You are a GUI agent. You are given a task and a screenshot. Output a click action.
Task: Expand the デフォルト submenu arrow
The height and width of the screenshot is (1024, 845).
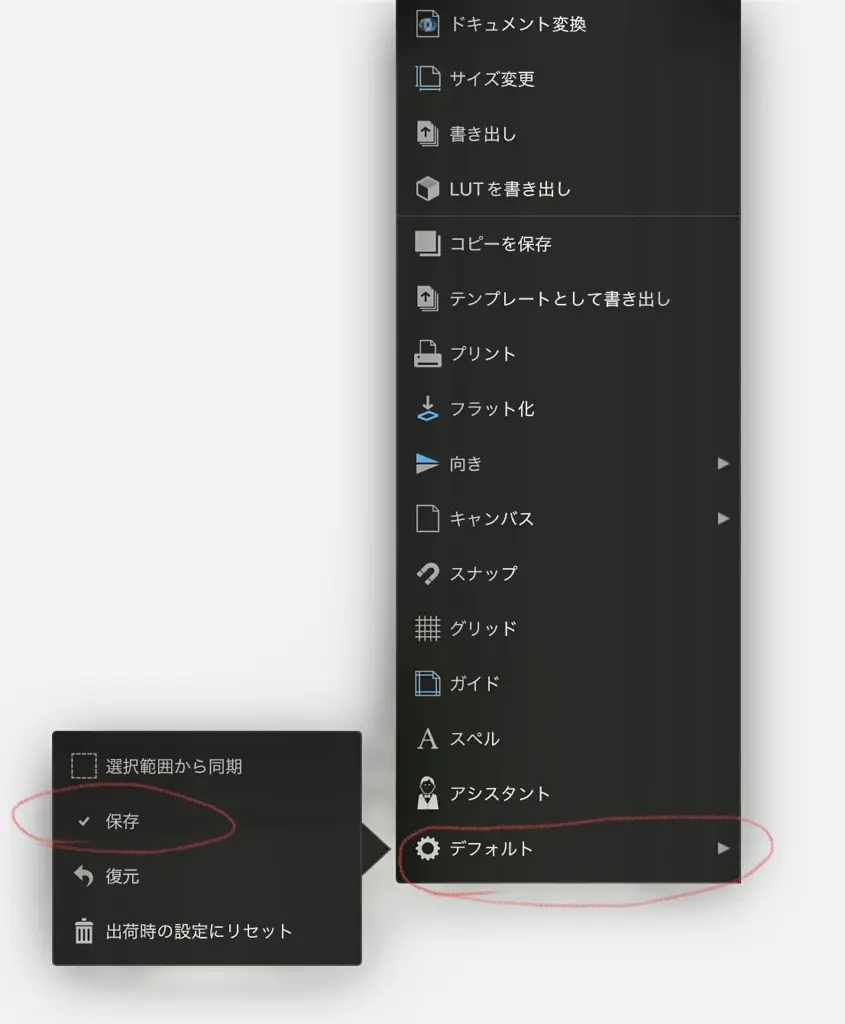(723, 848)
